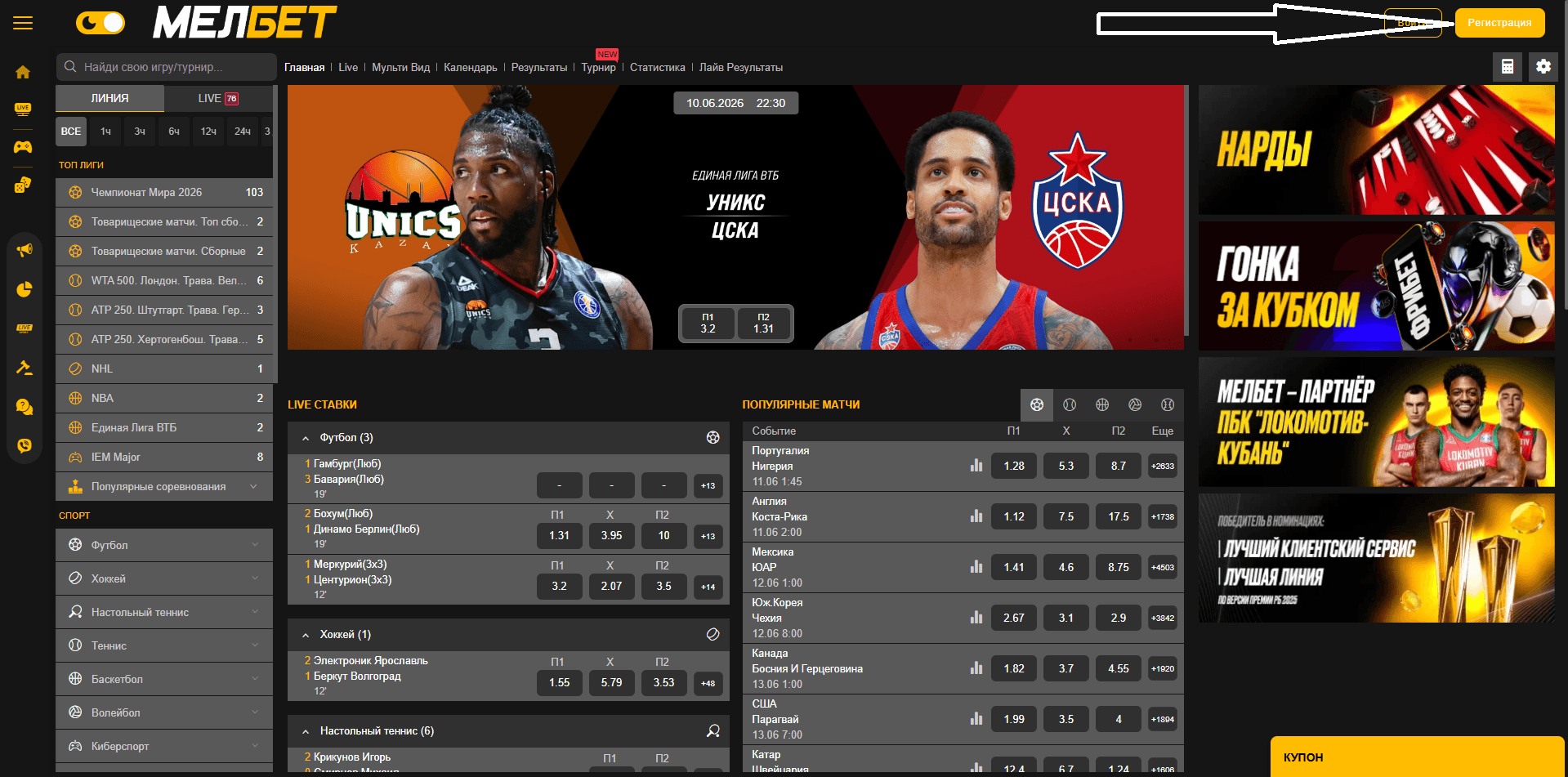The width and height of the screenshot is (1568, 777).
Task: Click the home icon in left sidebar
Action: 23,72
